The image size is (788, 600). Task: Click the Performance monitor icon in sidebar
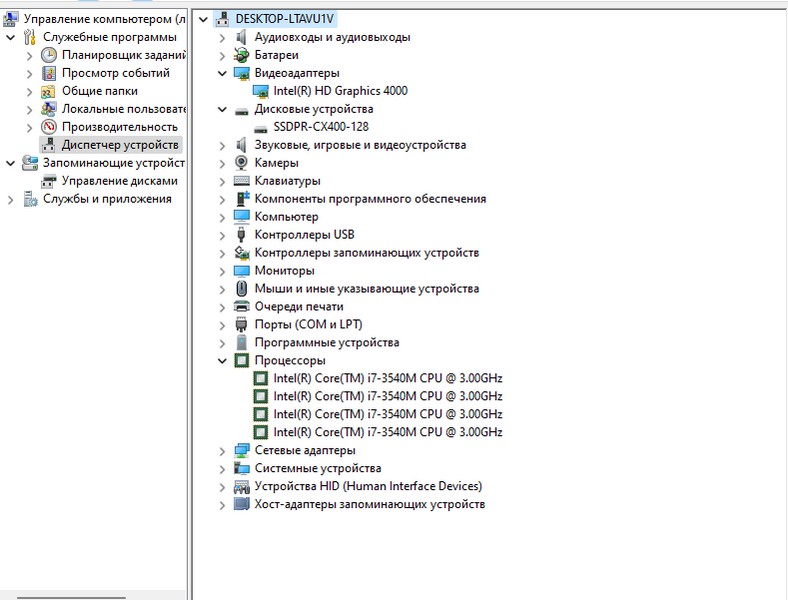pos(49,127)
